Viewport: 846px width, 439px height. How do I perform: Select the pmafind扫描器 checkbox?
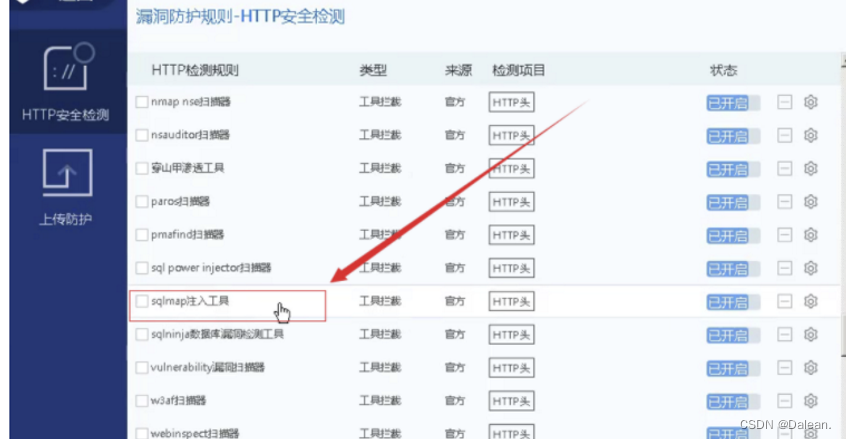point(142,235)
